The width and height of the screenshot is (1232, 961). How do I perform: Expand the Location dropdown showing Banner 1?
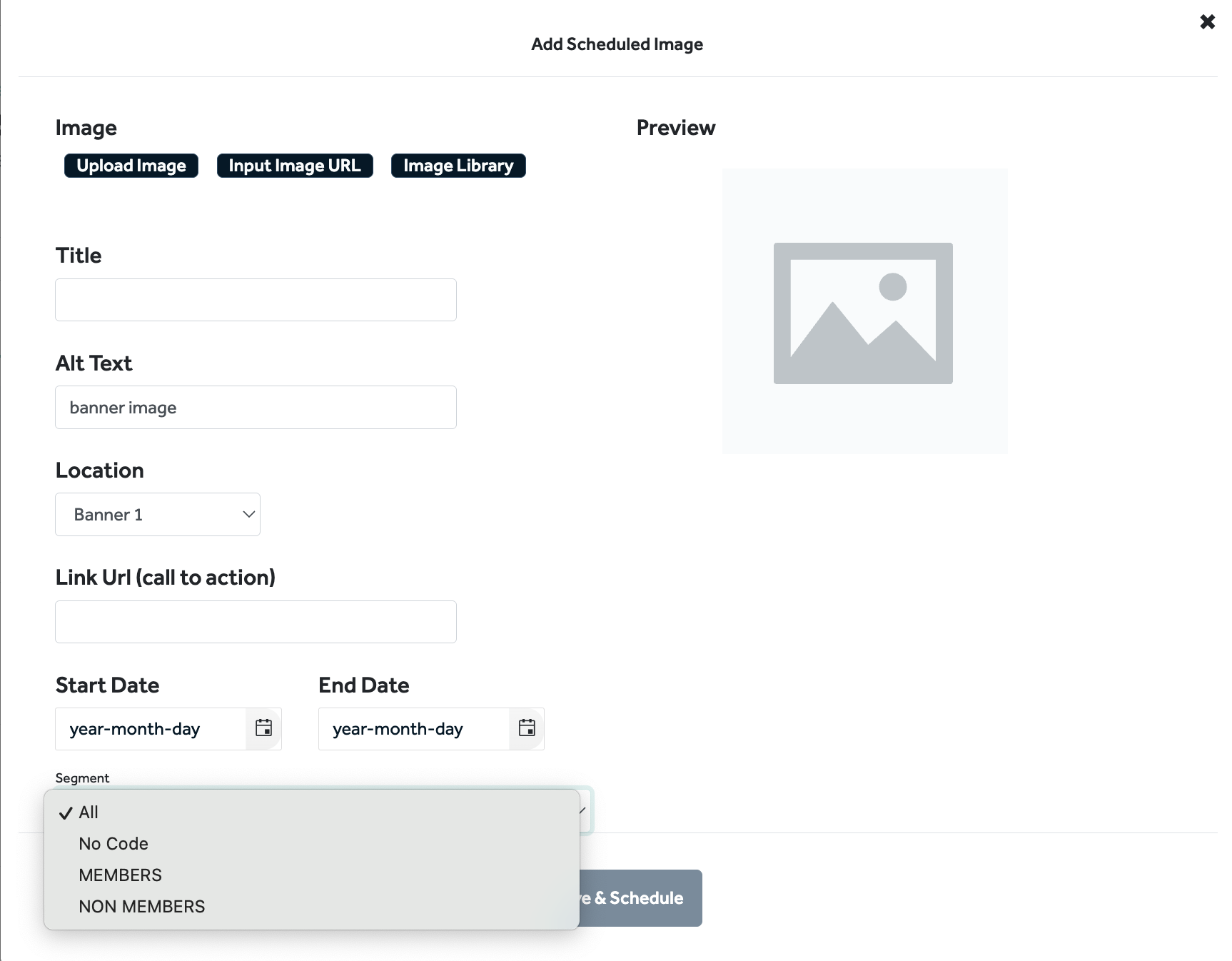158,514
